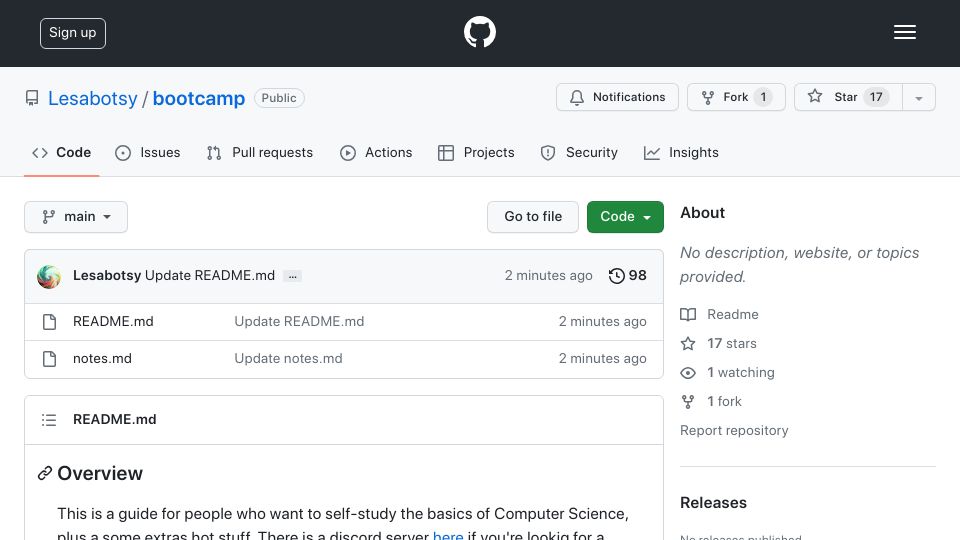View the 98 commits history

[628, 276]
